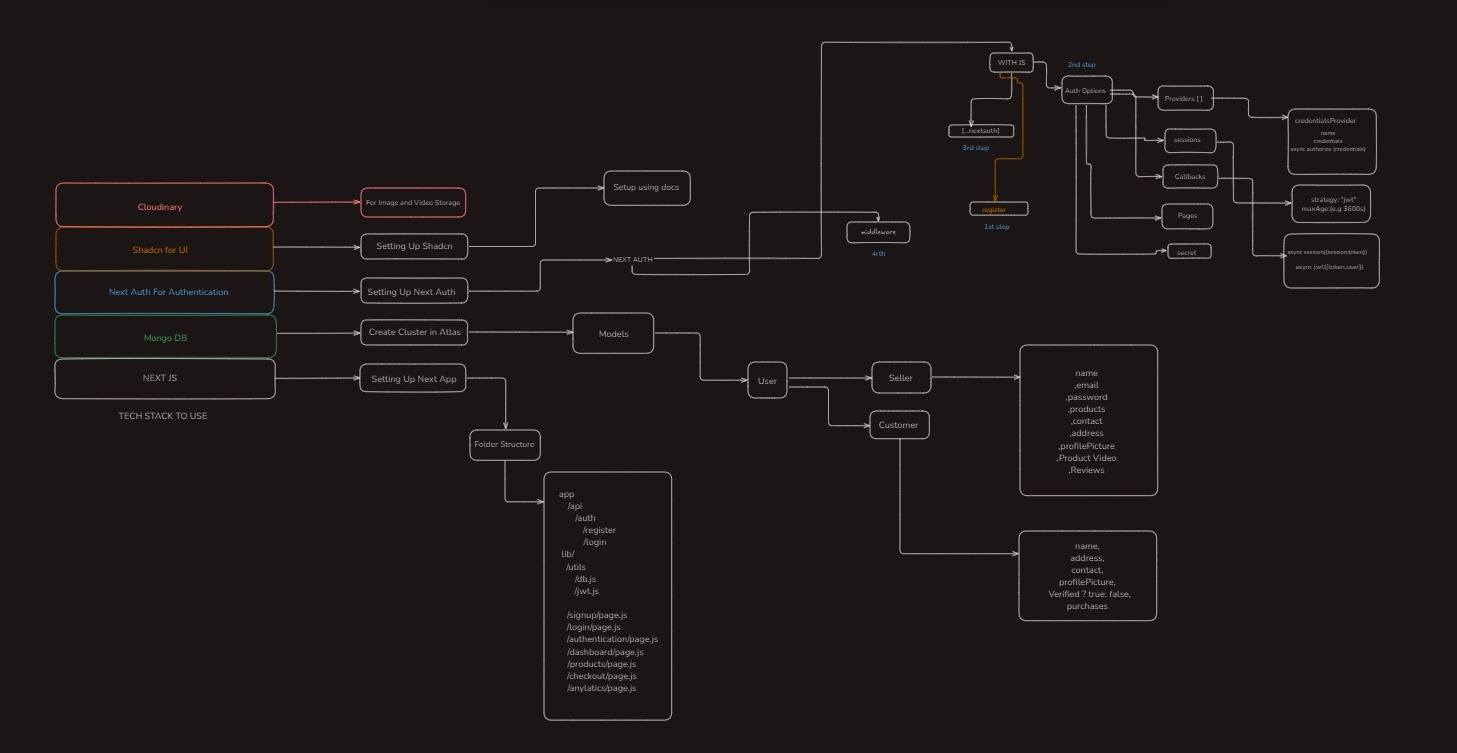Select the Customer node

pos(898,425)
